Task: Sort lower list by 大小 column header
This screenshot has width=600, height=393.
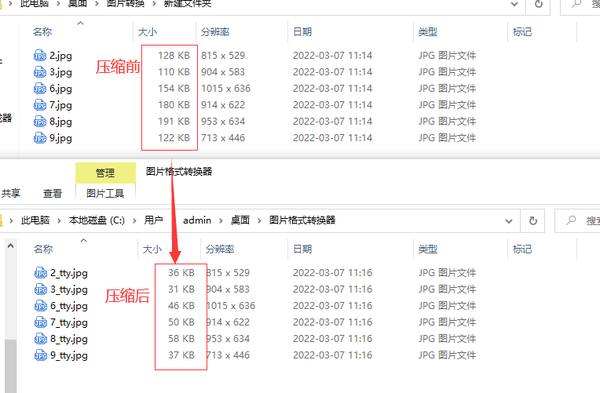Action: (x=152, y=249)
